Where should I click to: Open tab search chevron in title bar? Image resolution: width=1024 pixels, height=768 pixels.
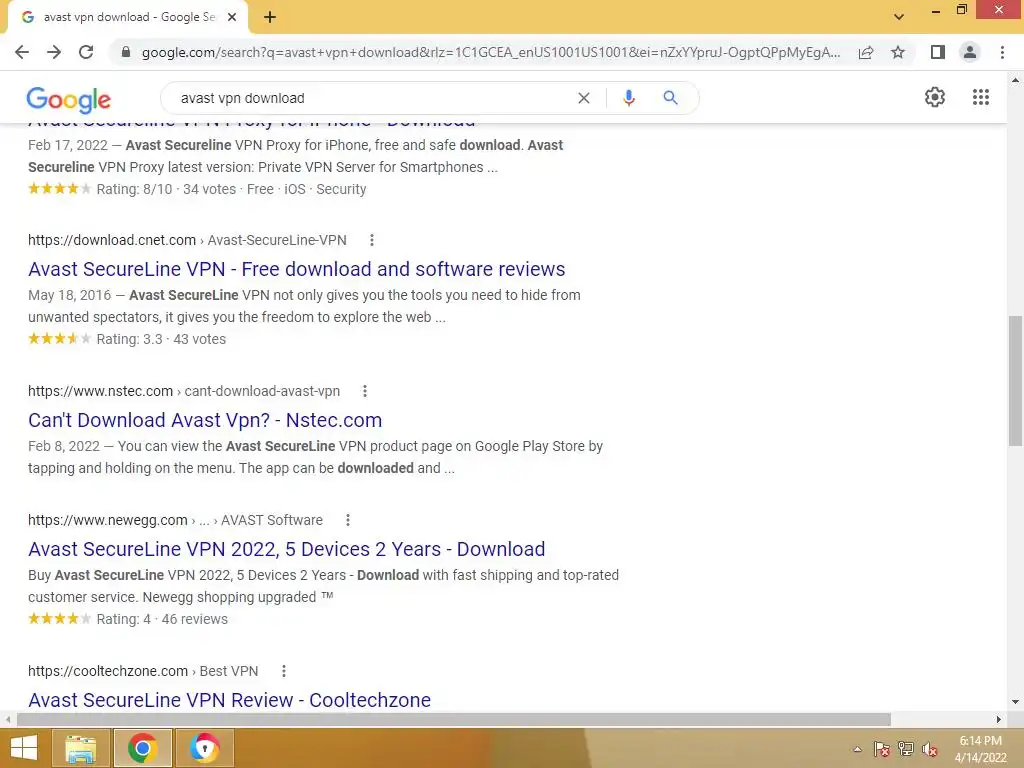pyautogui.click(x=899, y=17)
